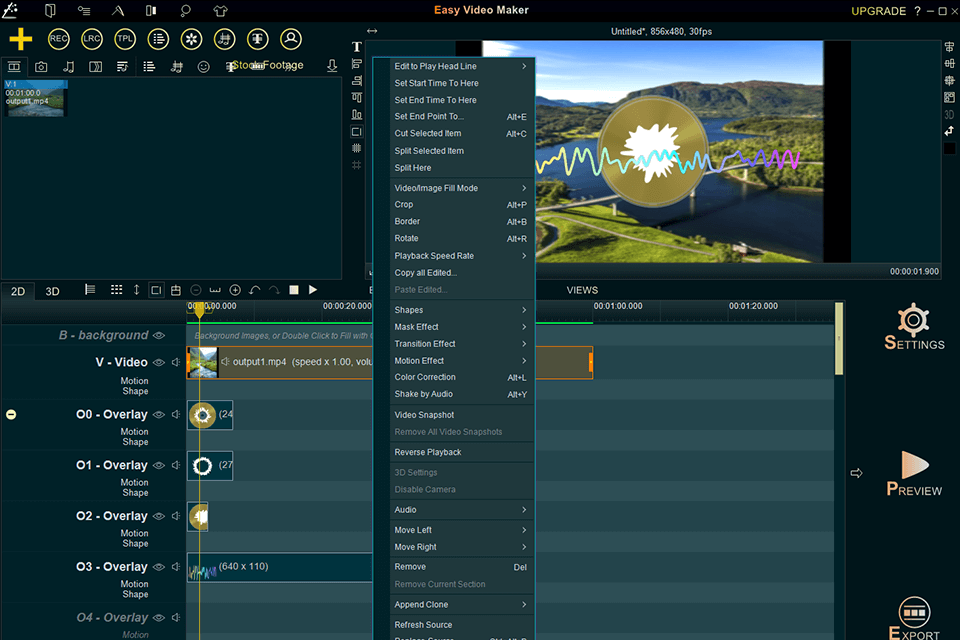Open the REC screen recorder tool
This screenshot has height=640, width=960.
(58, 39)
